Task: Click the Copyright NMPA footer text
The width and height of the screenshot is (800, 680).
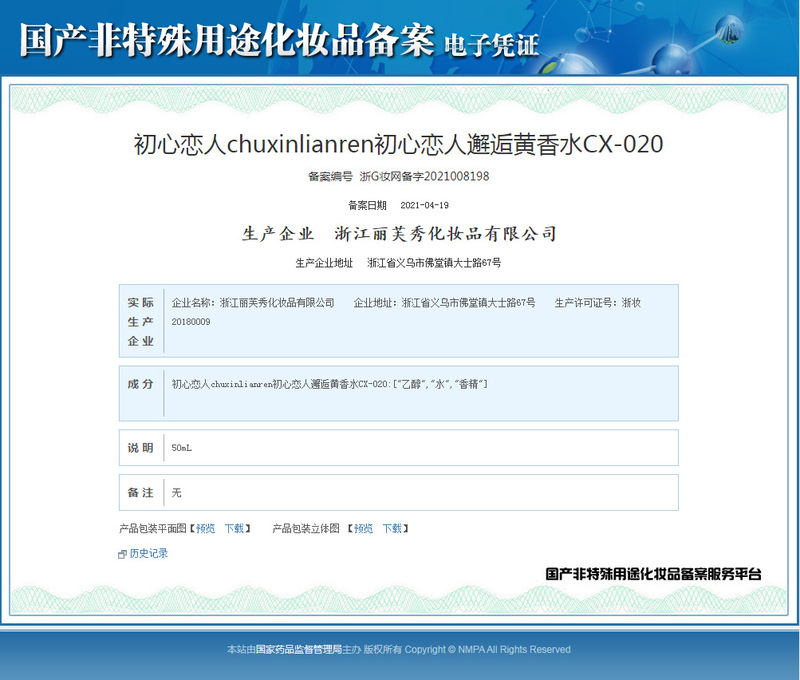Action: [x=487, y=649]
